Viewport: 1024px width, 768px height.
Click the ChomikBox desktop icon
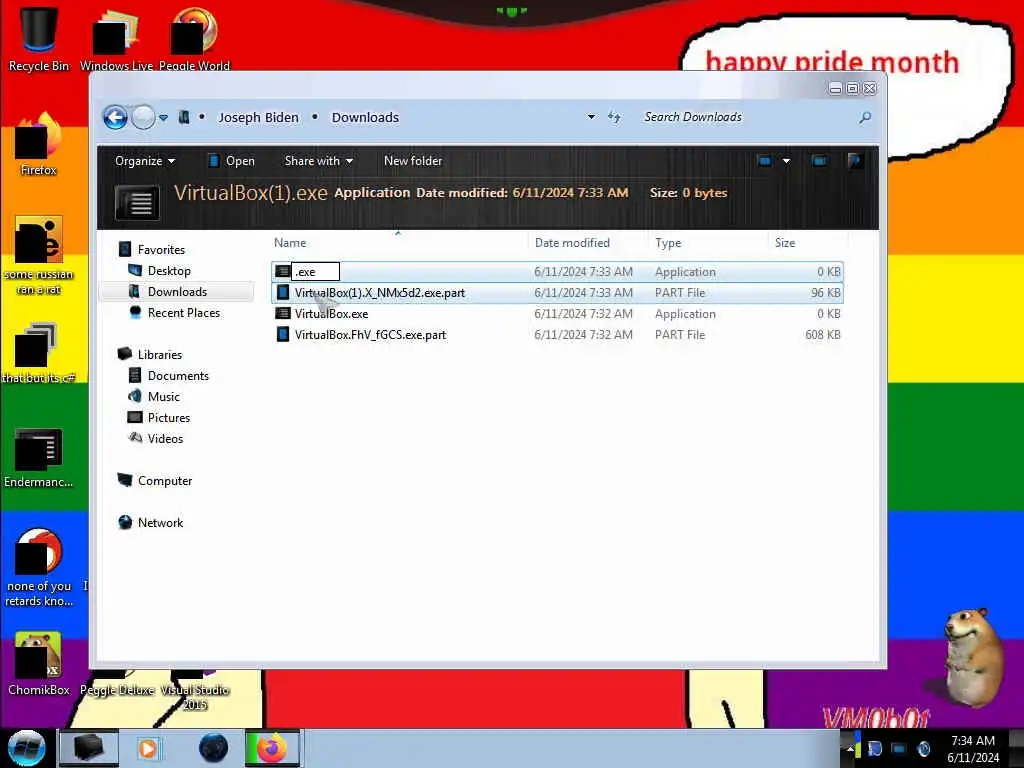[x=38, y=663]
